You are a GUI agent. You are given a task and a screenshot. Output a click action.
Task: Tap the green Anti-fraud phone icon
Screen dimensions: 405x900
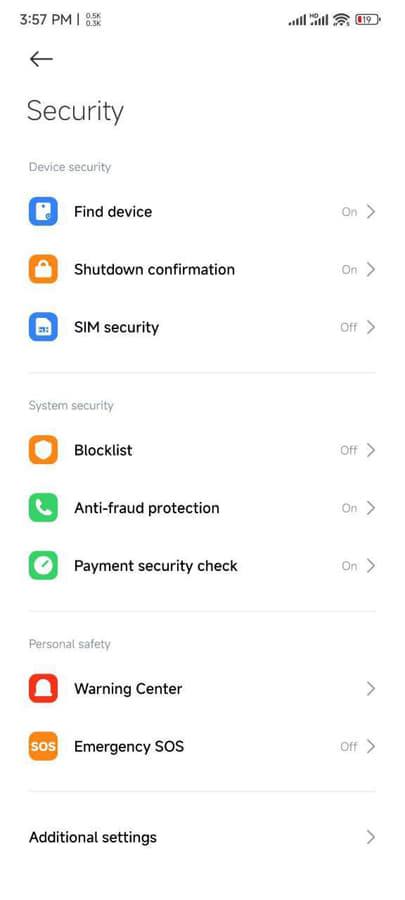tap(43, 508)
